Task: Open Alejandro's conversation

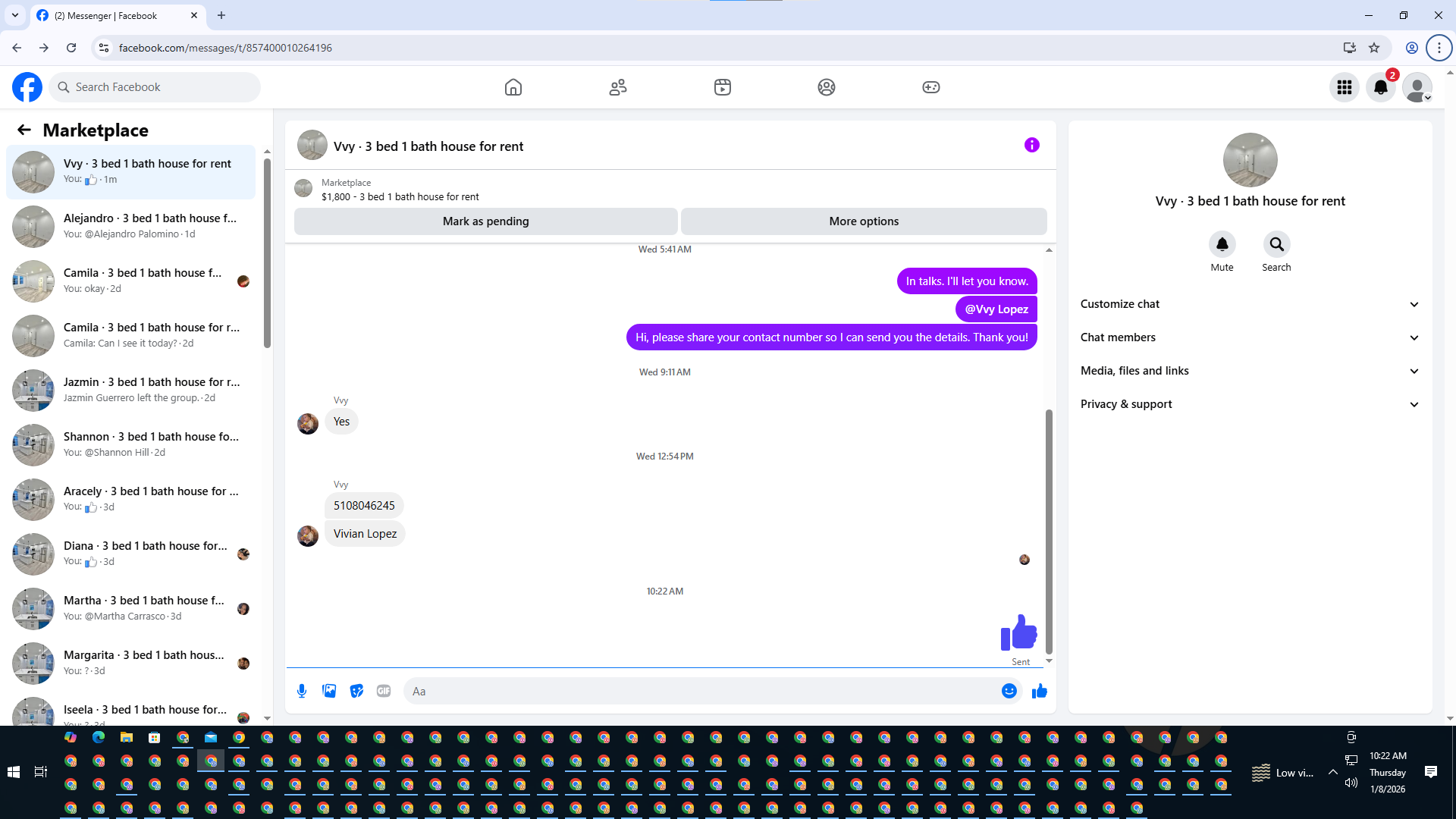Action: (130, 227)
